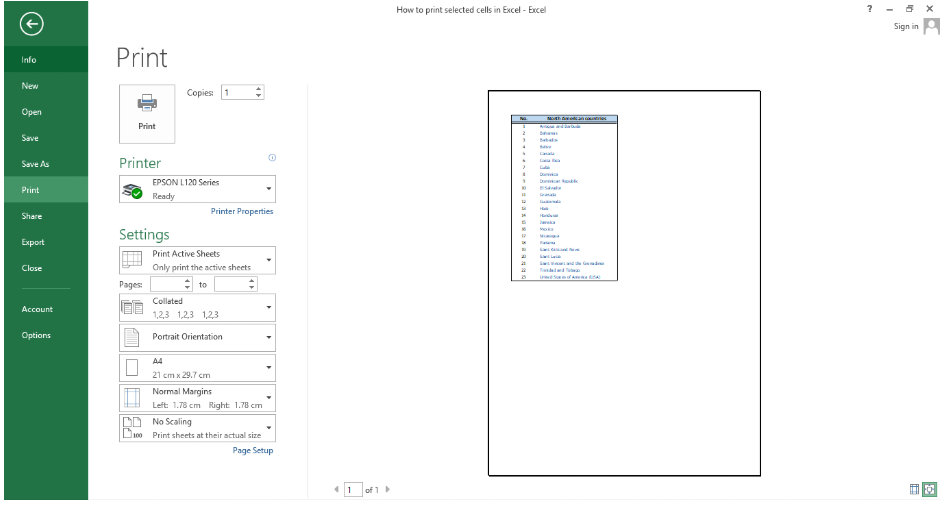Click the print preview page thumbnail
The image size is (951, 505).
pyautogui.click(x=624, y=283)
